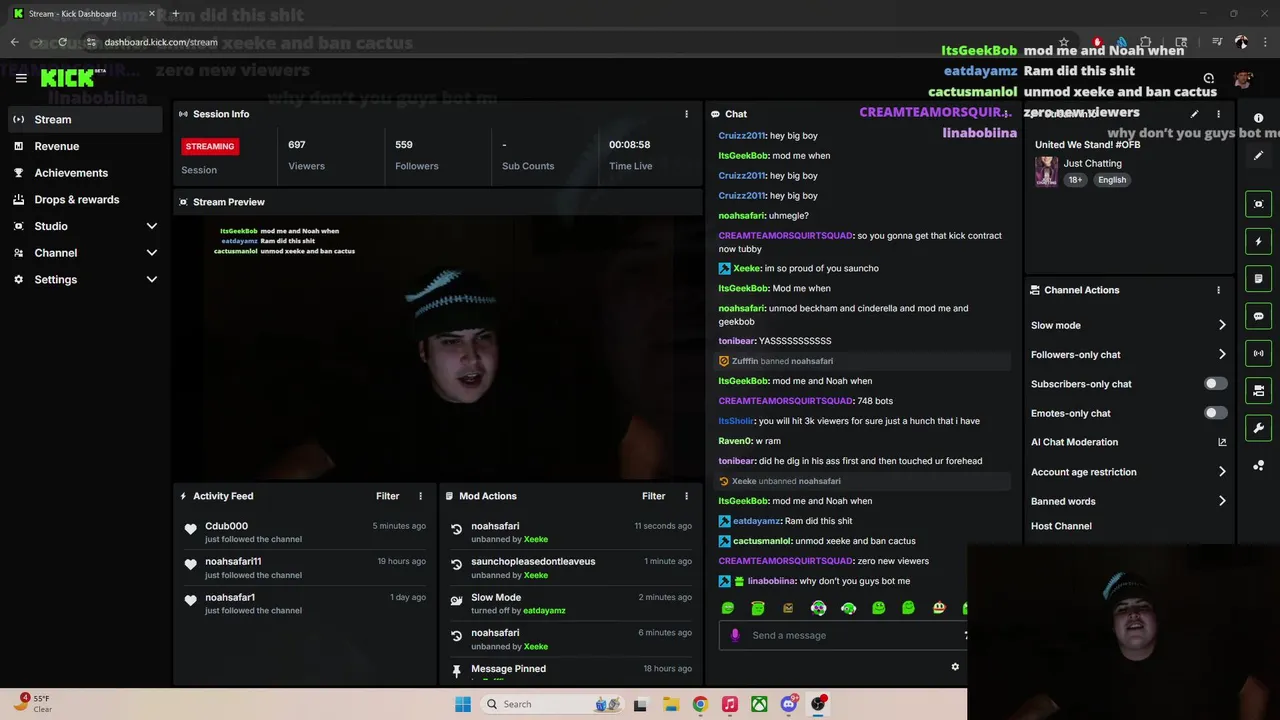Click Cdub000 in Activity Feed
Image resolution: width=1280 pixels, height=720 pixels.
(226, 526)
